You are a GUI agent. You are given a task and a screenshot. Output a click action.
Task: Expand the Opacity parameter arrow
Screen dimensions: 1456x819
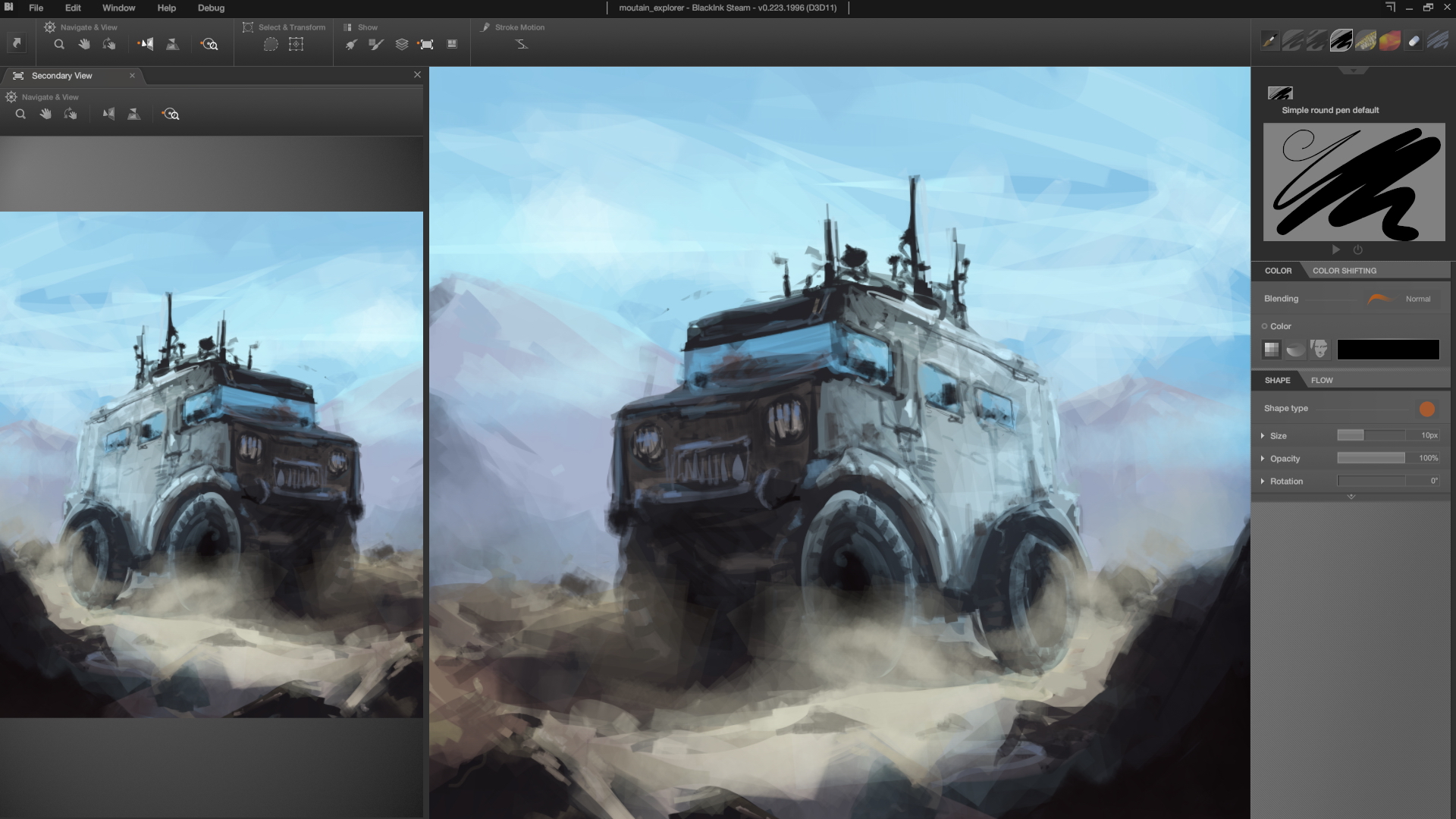(1263, 459)
